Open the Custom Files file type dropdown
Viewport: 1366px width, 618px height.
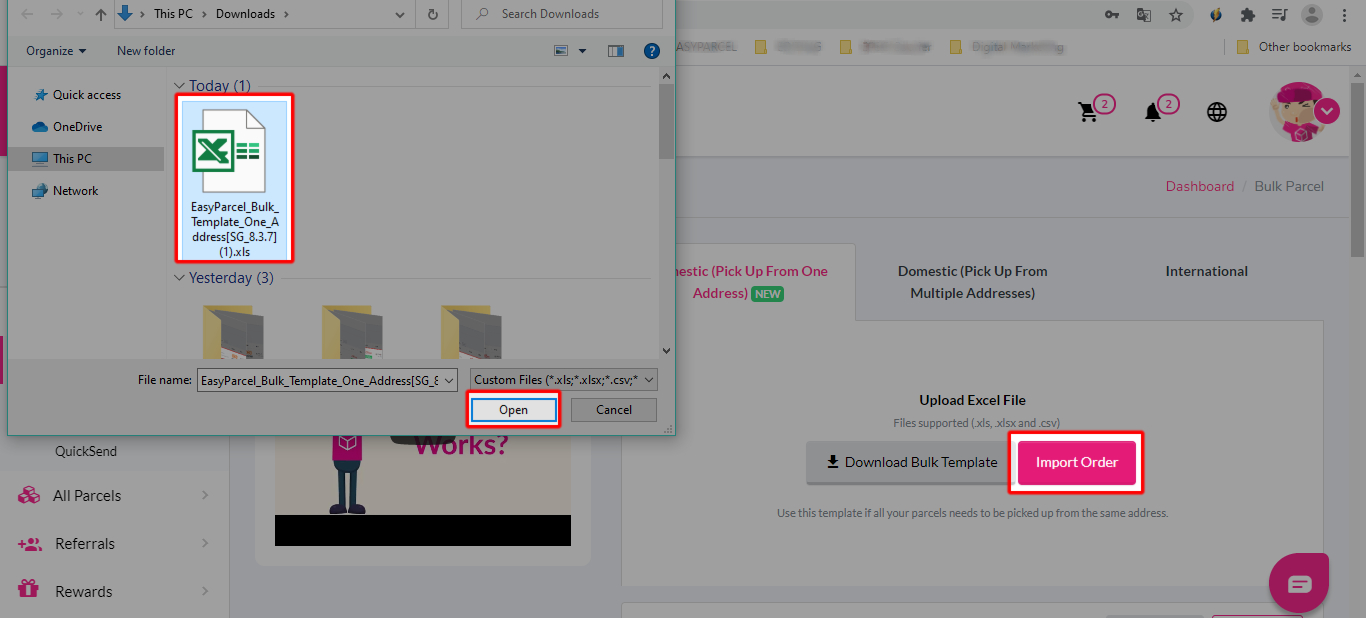click(561, 379)
